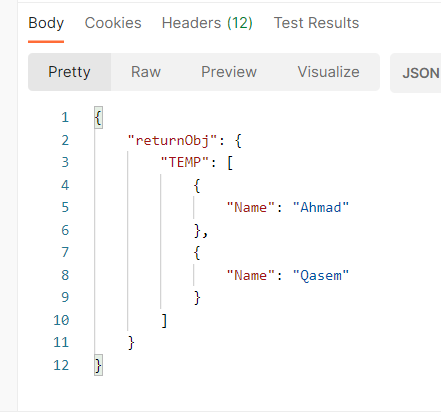The image size is (441, 413).
Task: Click the "Qasem" value on line 8
Action: point(321,275)
